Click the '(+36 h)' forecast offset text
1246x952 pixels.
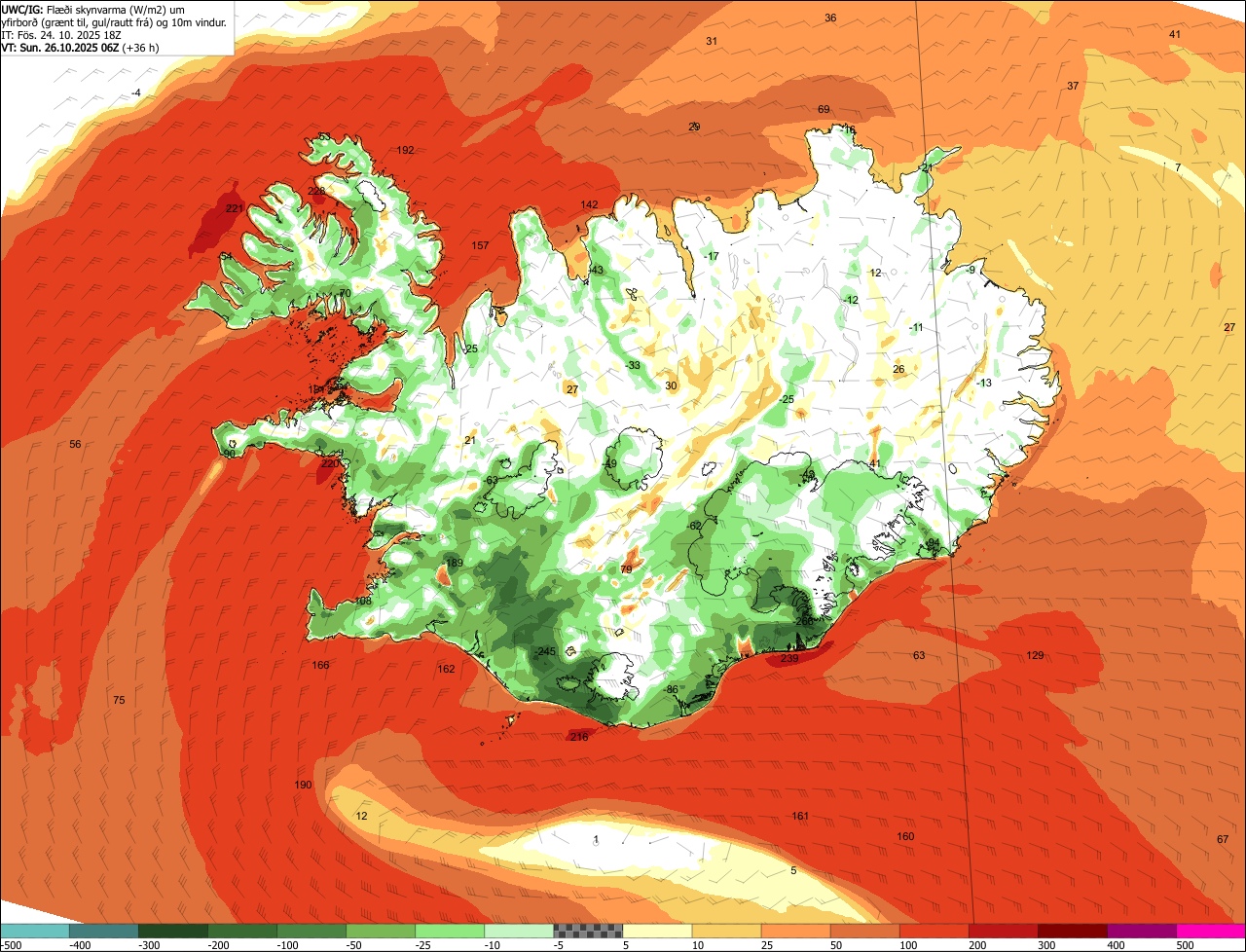[141, 48]
